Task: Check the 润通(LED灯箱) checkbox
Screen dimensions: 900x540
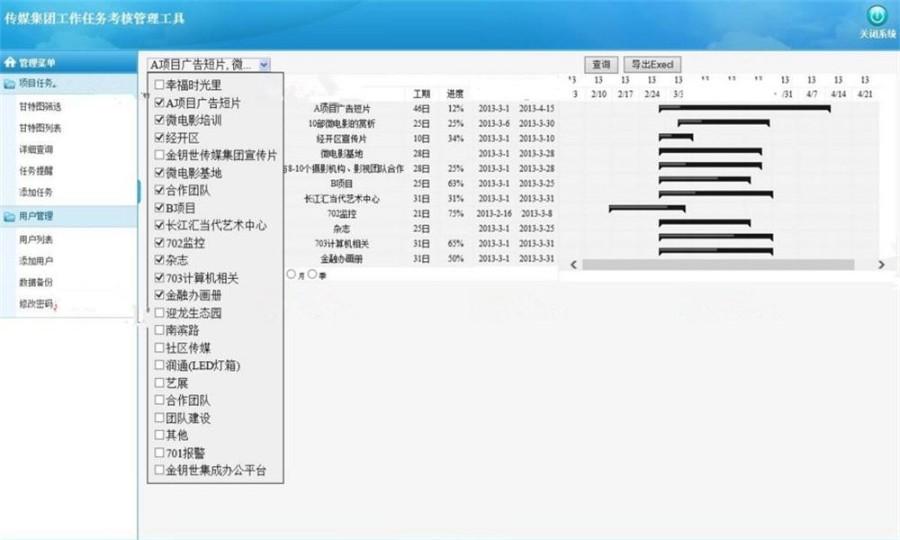Action: [159, 365]
